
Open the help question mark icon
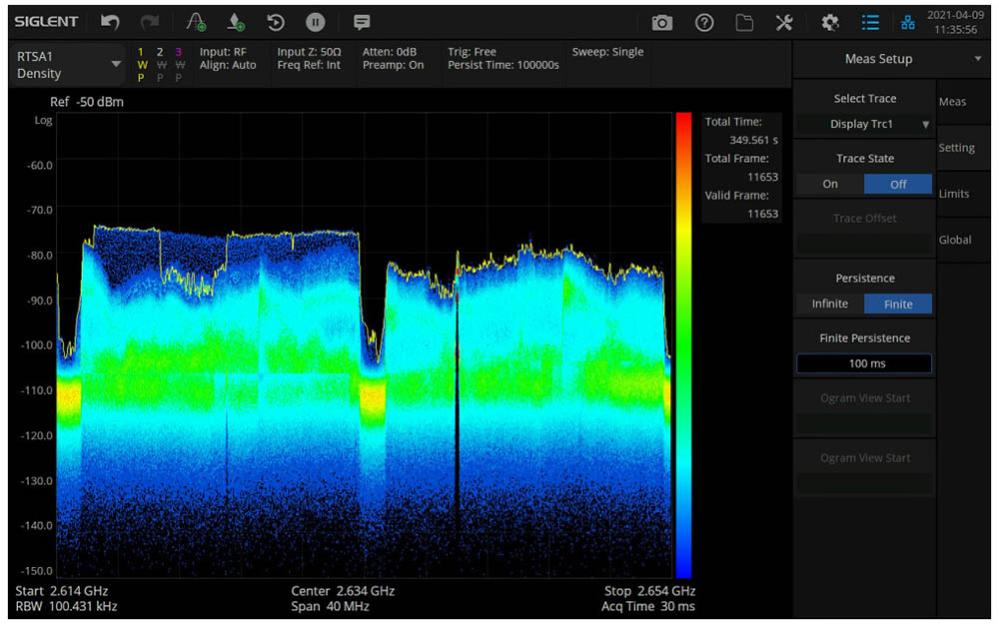(703, 22)
